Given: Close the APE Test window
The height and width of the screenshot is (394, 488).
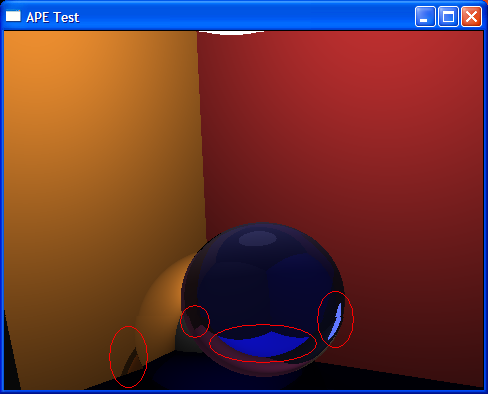Looking at the screenshot, I should [471, 16].
